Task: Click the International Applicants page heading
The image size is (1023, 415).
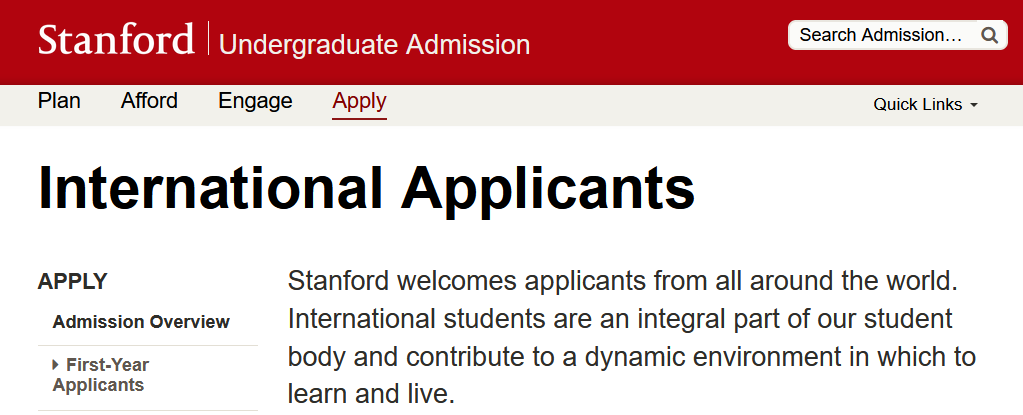Action: 366,187
